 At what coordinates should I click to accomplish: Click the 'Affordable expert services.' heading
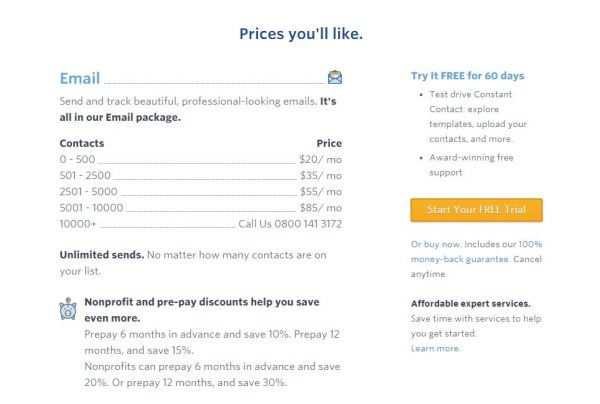point(471,303)
